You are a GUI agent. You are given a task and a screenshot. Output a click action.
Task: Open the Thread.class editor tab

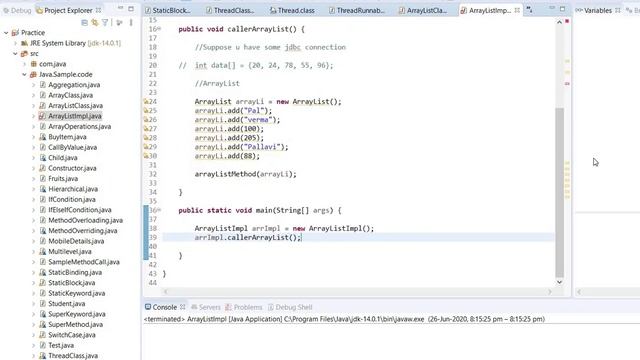[292, 10]
